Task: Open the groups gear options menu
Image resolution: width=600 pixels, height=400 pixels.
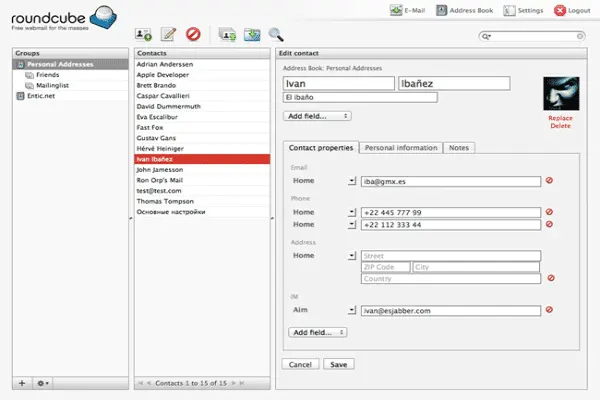Action: click(43, 383)
